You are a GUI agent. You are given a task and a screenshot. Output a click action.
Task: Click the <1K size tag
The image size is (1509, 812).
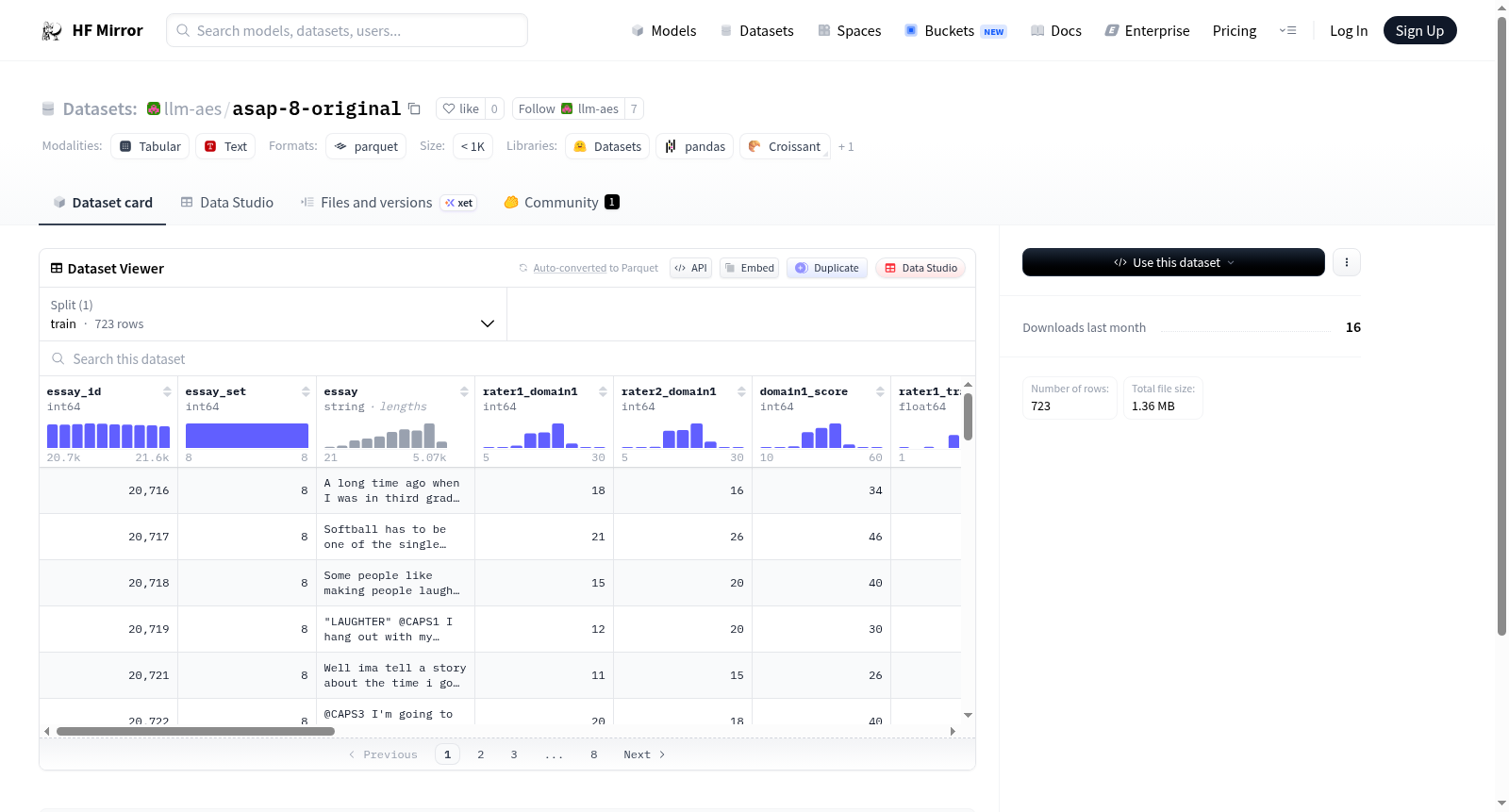pyautogui.click(x=473, y=146)
